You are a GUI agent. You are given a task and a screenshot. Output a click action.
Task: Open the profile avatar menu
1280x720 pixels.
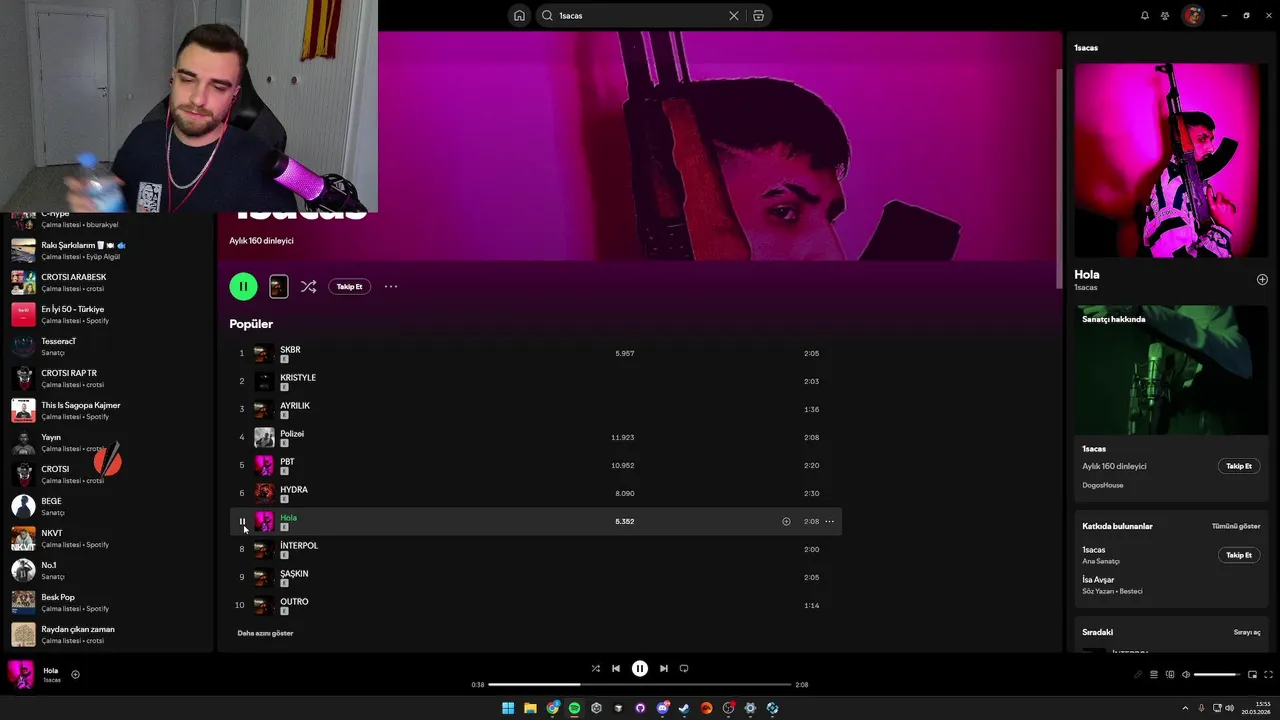coord(1193,15)
